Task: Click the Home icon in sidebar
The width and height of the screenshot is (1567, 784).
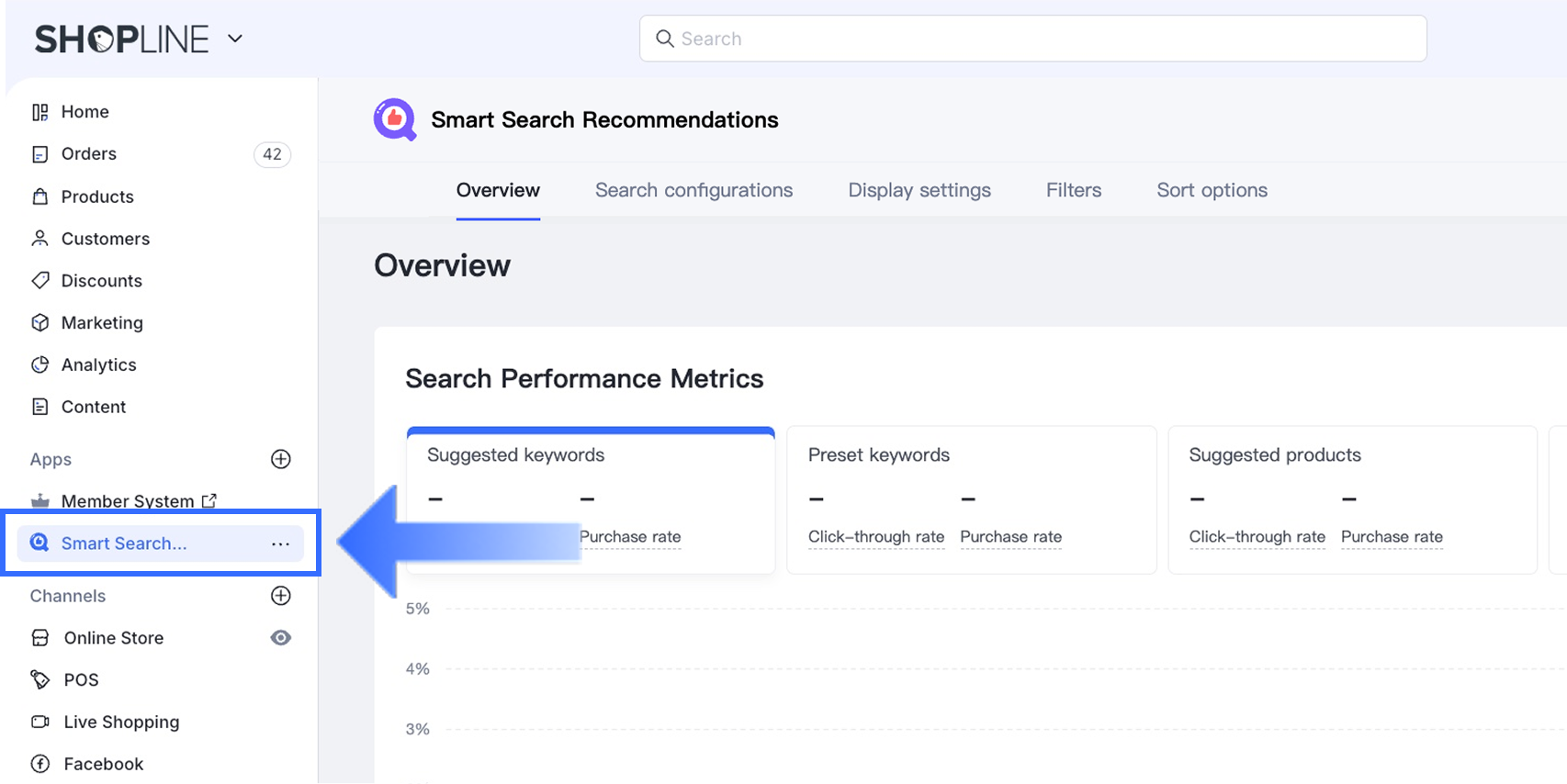Action: [x=39, y=112]
